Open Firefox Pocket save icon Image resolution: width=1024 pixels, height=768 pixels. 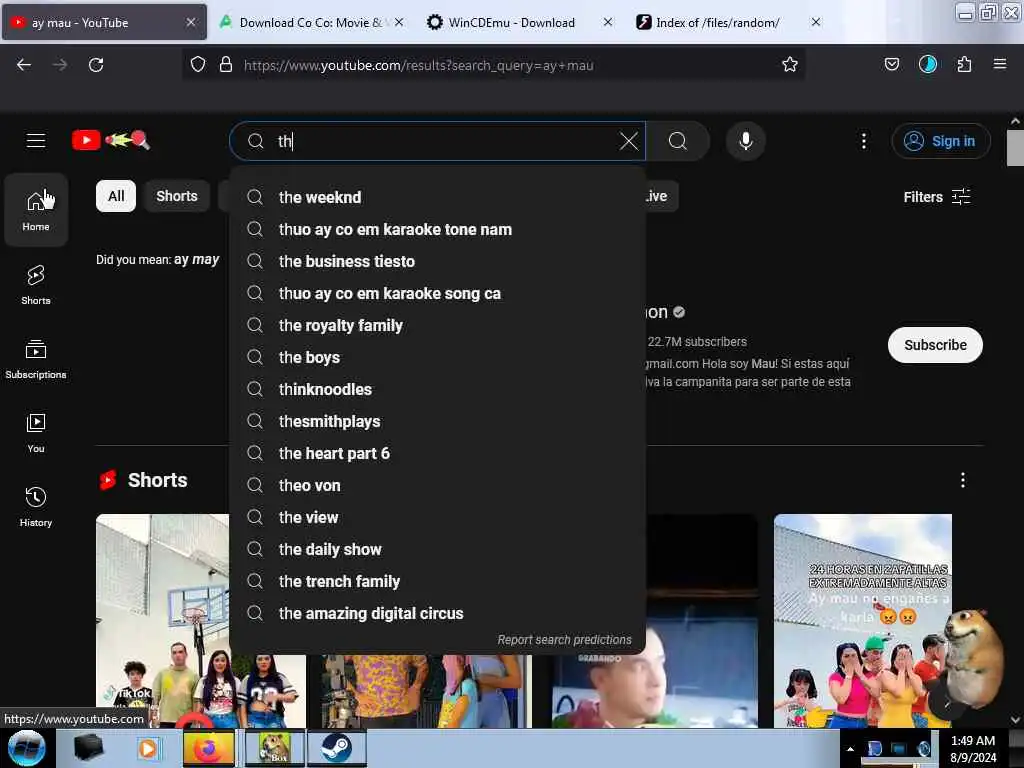[891, 64]
